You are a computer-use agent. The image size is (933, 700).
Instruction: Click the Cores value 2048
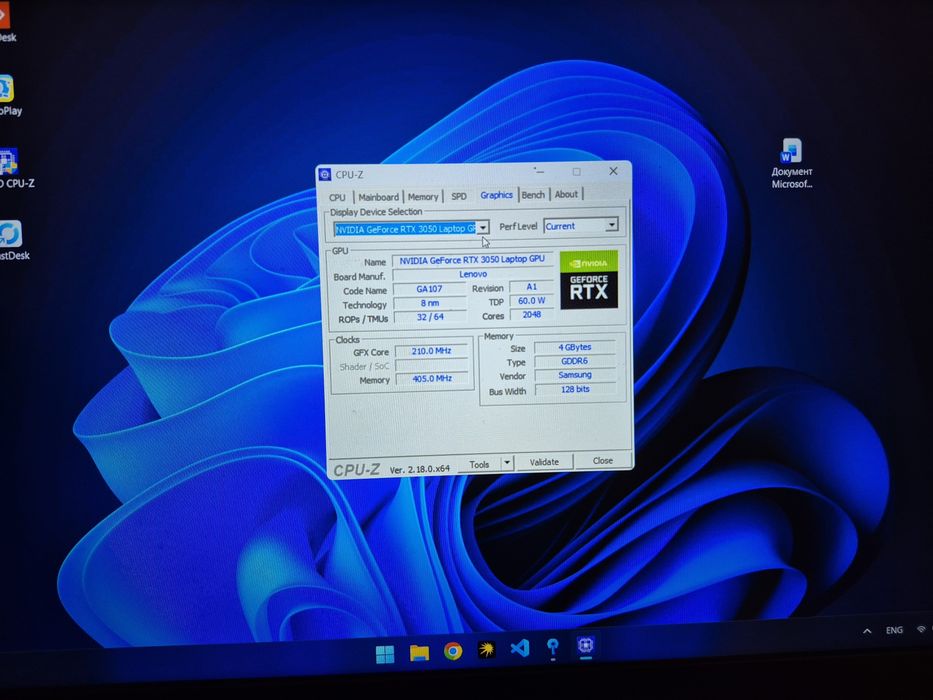pyautogui.click(x=532, y=315)
